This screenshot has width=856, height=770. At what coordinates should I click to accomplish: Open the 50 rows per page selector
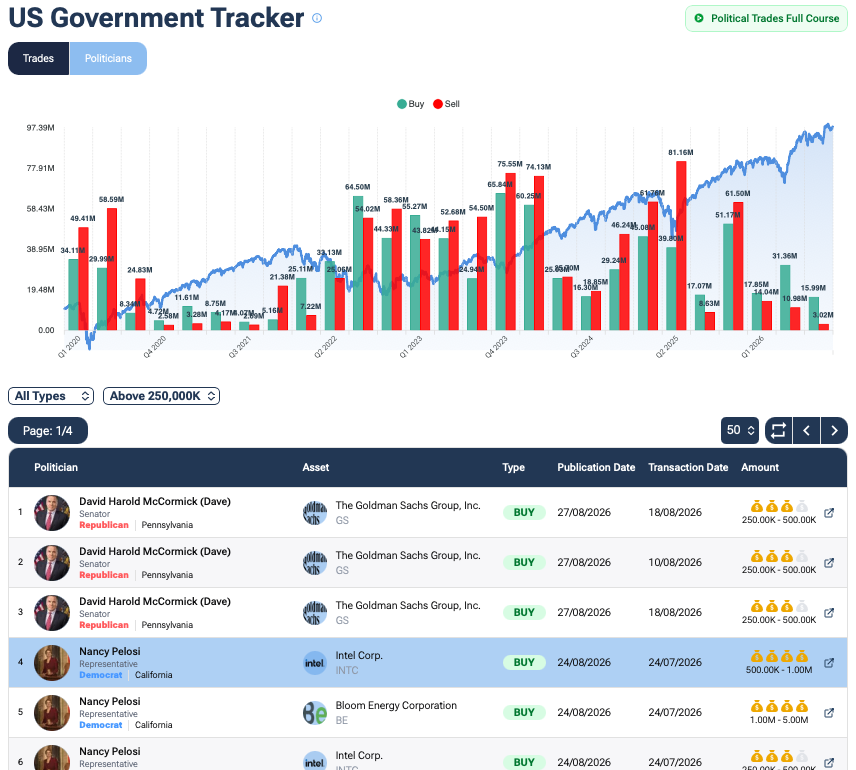tap(740, 430)
